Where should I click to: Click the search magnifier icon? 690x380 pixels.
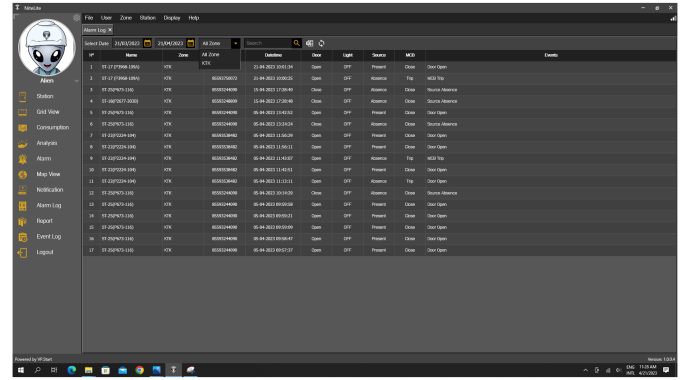297,43
